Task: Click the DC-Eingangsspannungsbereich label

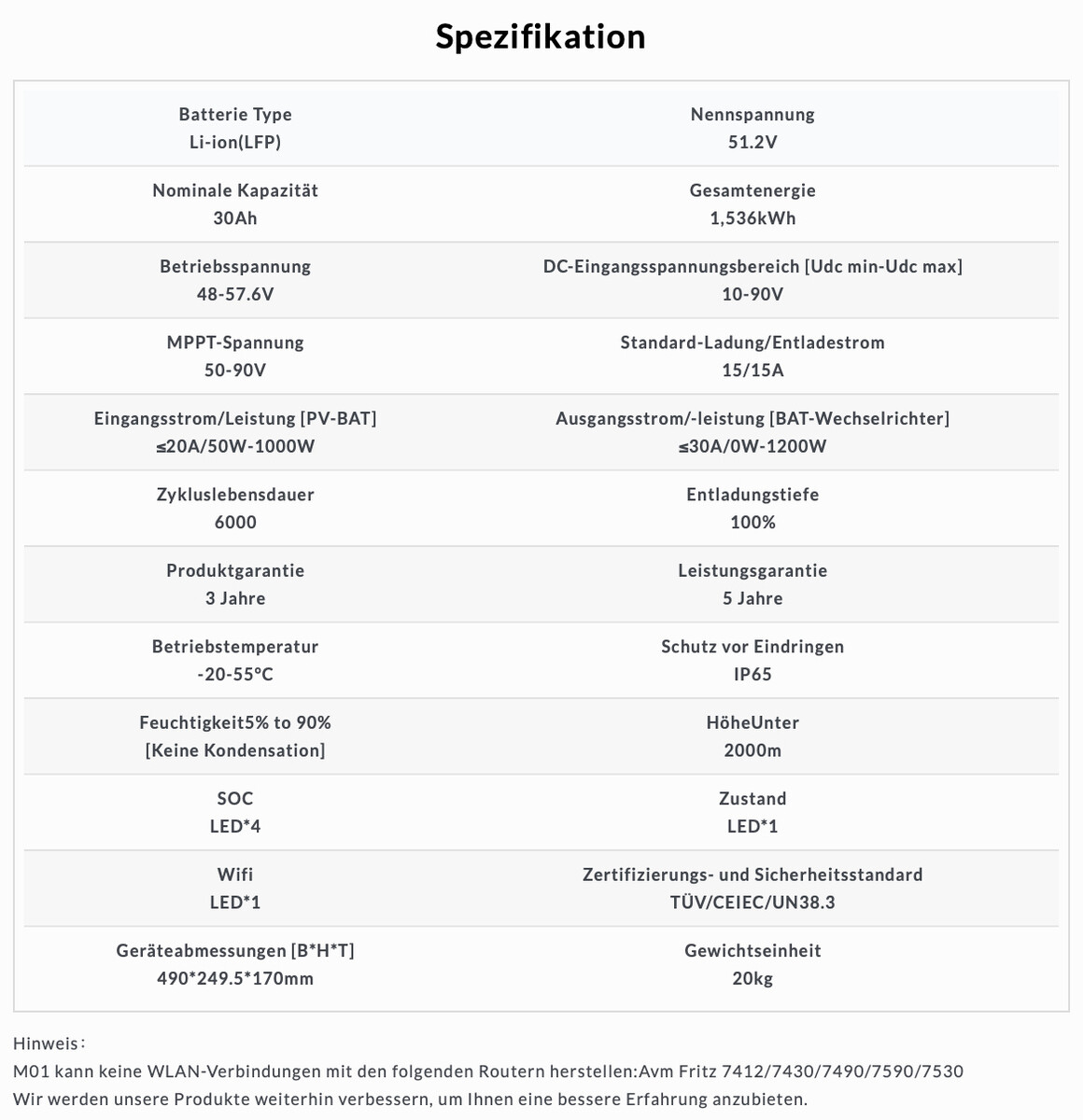Action: [752, 266]
